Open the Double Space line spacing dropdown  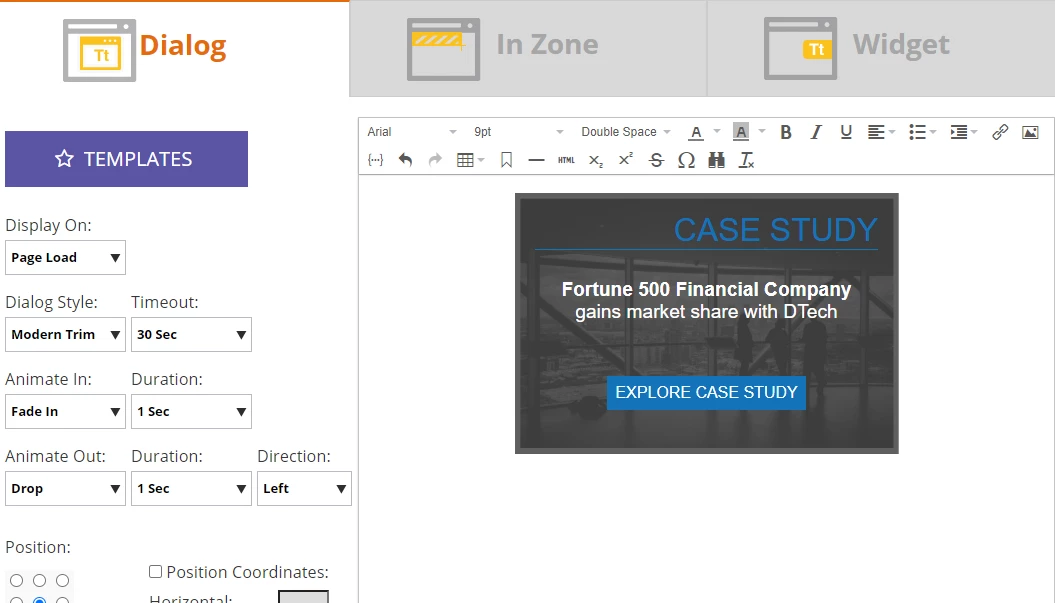[626, 132]
